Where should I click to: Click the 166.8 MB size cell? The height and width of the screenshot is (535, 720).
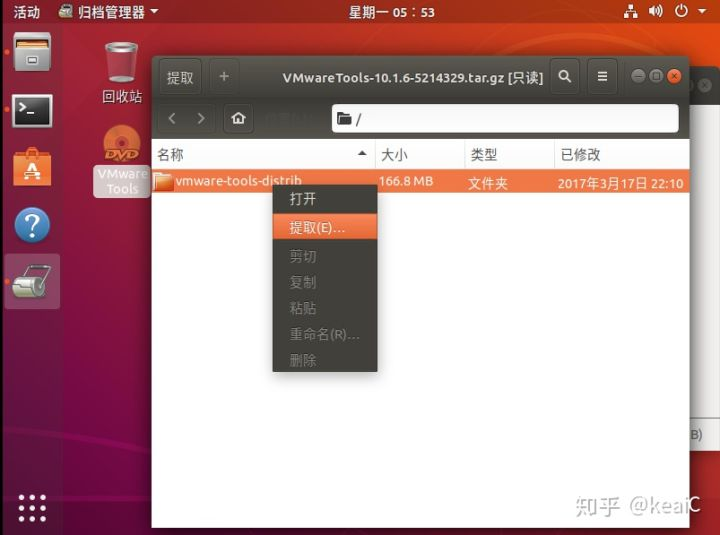tap(406, 181)
